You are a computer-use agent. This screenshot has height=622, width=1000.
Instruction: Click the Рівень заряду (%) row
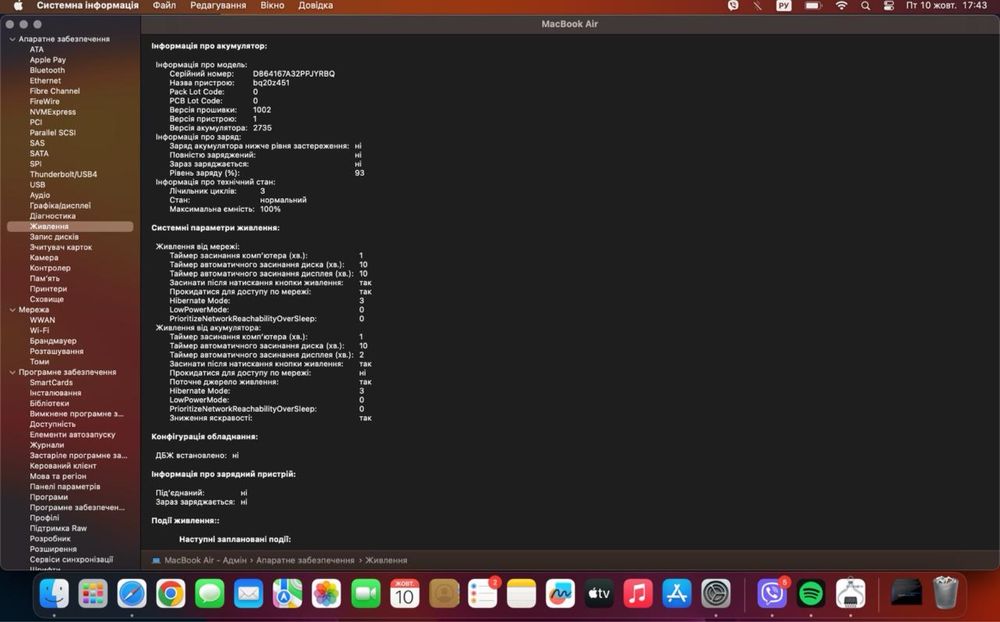click(267, 173)
